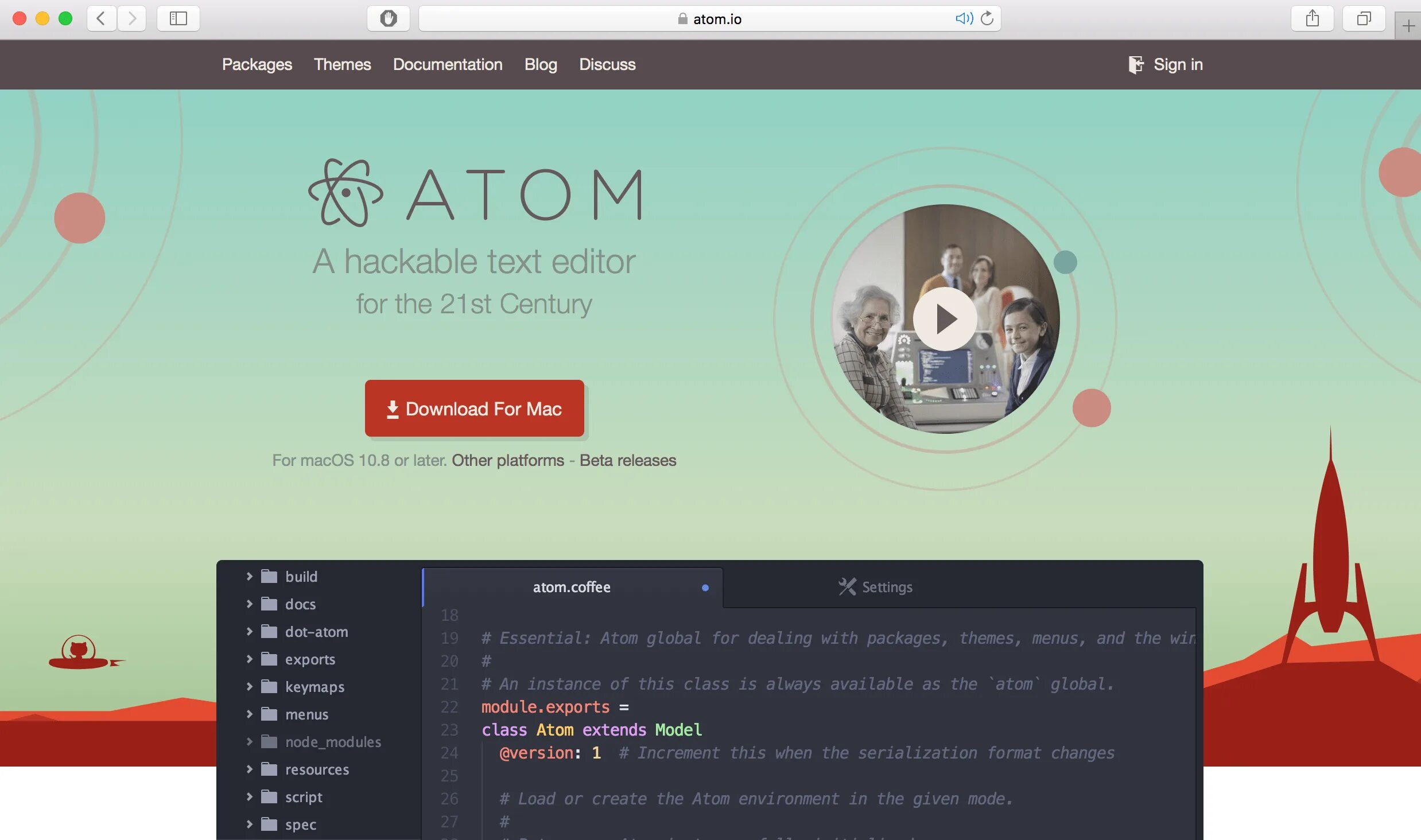The image size is (1421, 840).
Task: Play the Atom intro video
Action: [945, 319]
